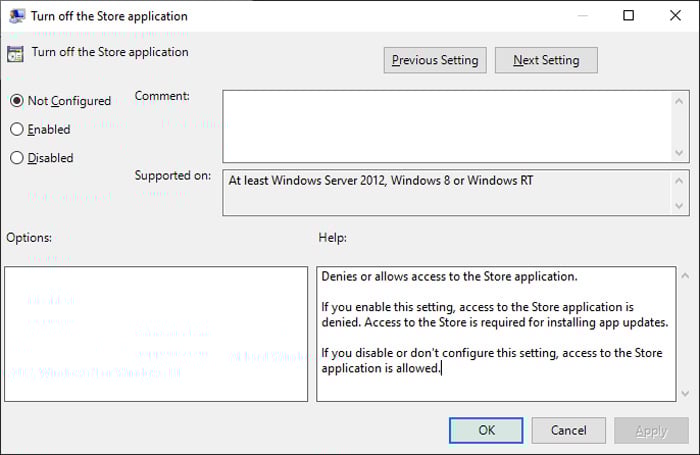
Task: Confirm with the OK button
Action: [x=486, y=430]
